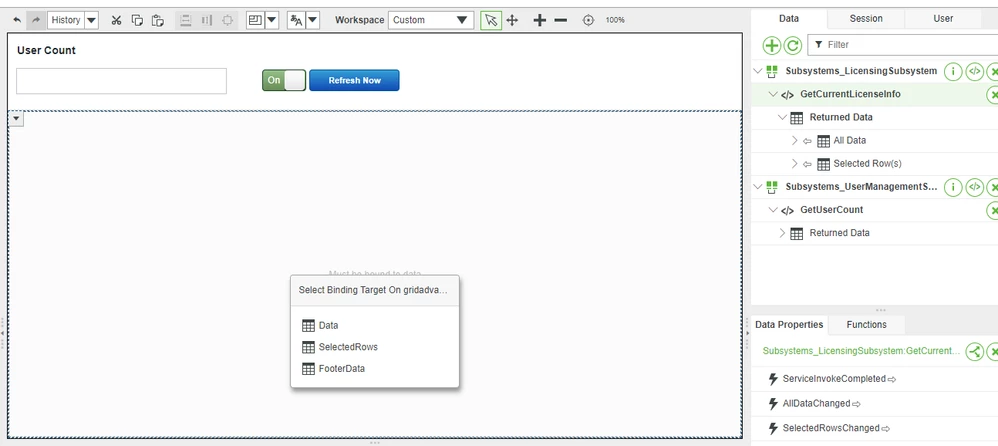The image size is (998, 446).
Task: Open the Data Properties tab
Action: 789,324
